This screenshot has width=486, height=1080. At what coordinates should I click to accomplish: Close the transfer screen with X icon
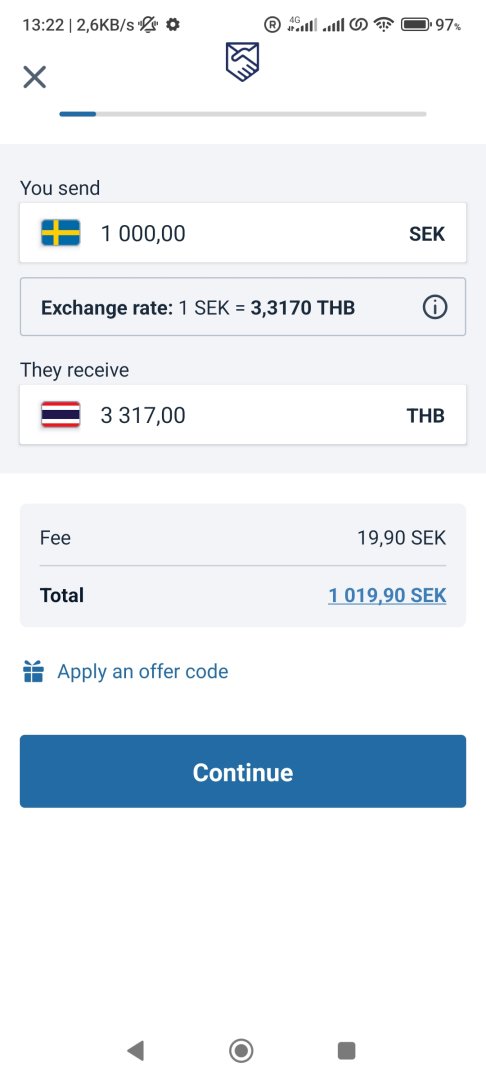34,77
